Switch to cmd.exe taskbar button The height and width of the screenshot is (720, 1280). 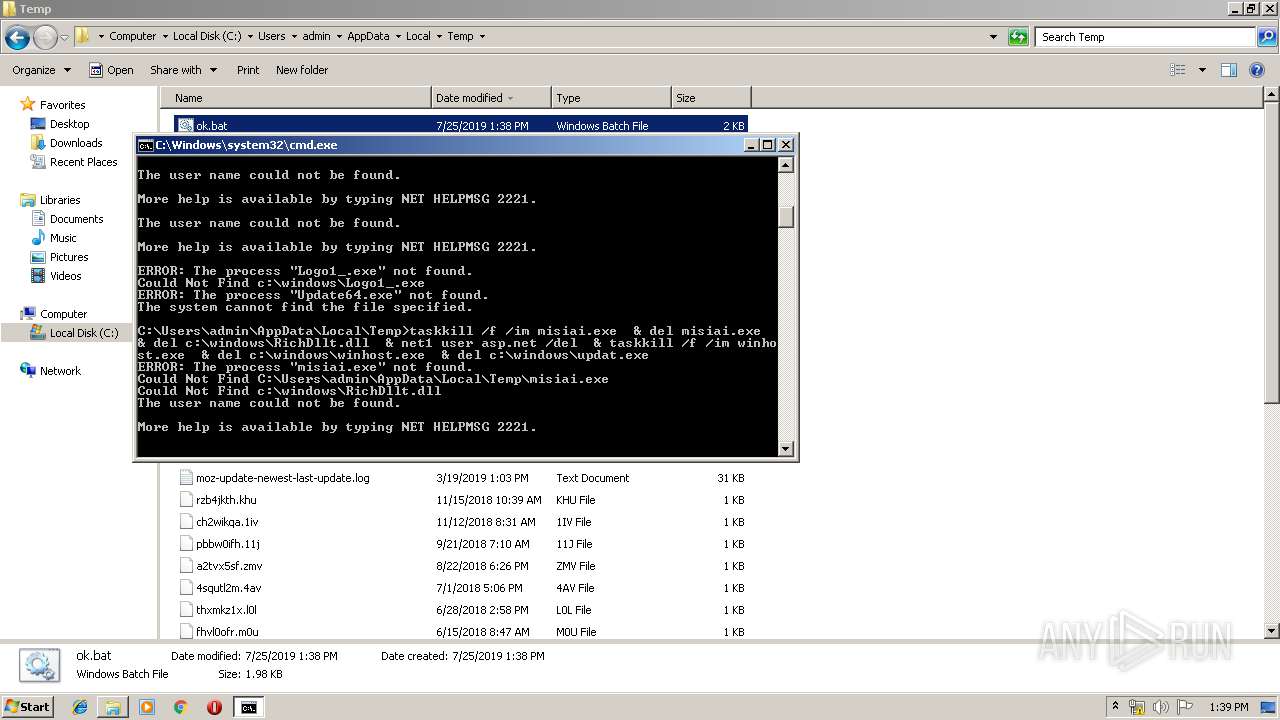click(x=248, y=707)
